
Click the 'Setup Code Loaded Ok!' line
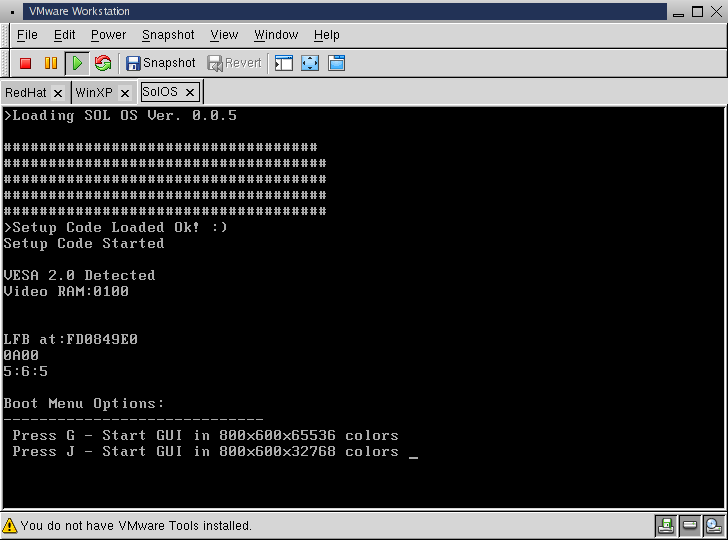[x=116, y=228]
